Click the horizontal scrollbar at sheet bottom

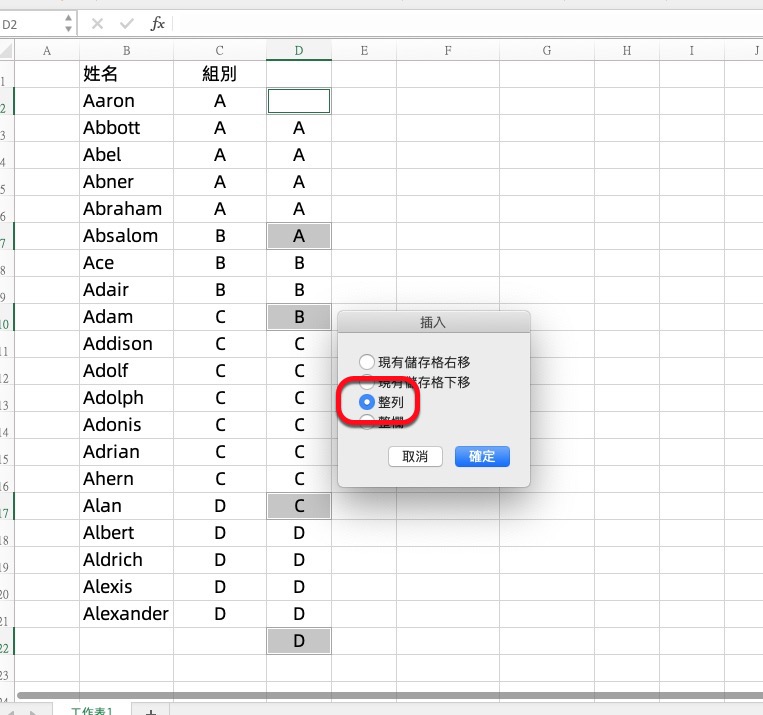tap(389, 696)
